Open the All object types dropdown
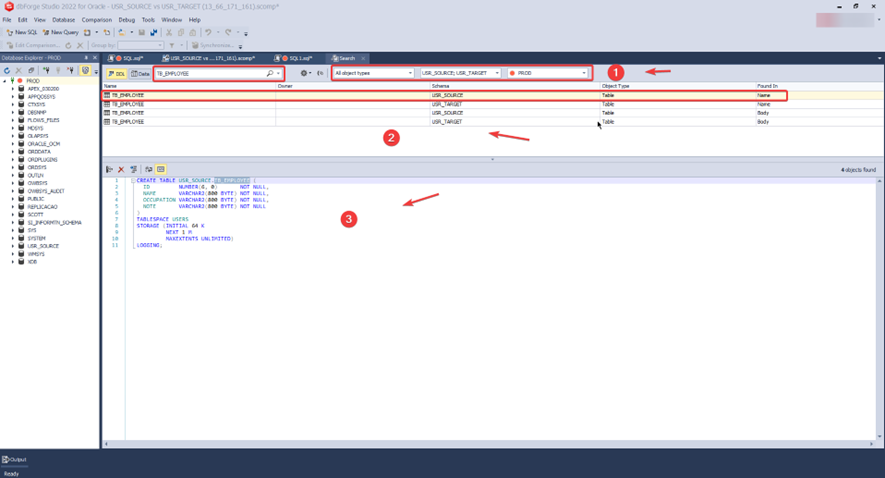This screenshot has height=478, width=885. click(x=373, y=73)
